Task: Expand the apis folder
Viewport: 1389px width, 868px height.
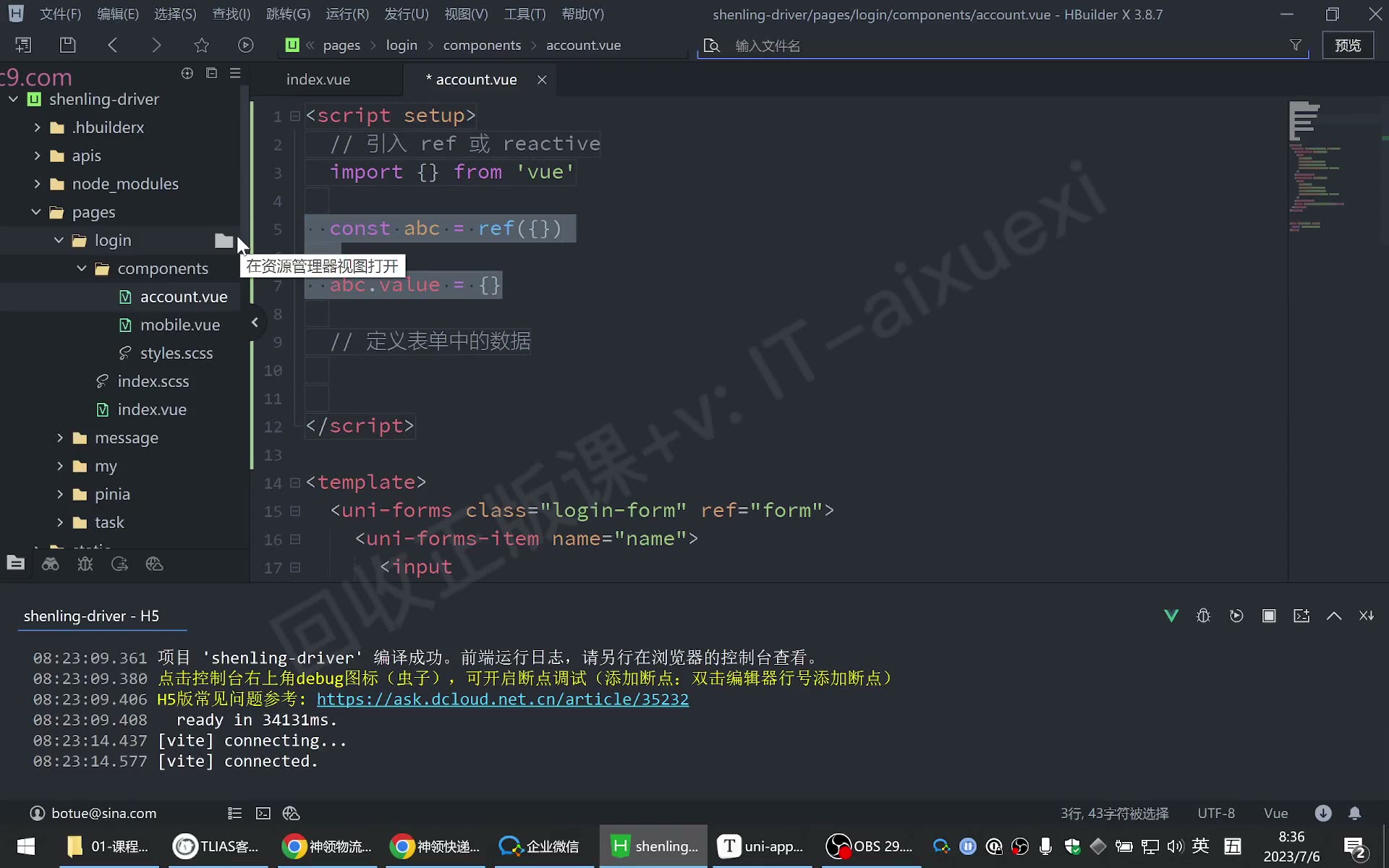Action: [37, 156]
